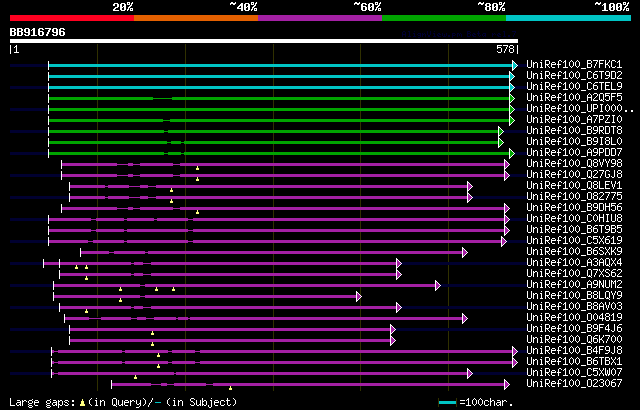
Task: Click the UniRef100_Q27GJ8 label
Action: (574, 175)
